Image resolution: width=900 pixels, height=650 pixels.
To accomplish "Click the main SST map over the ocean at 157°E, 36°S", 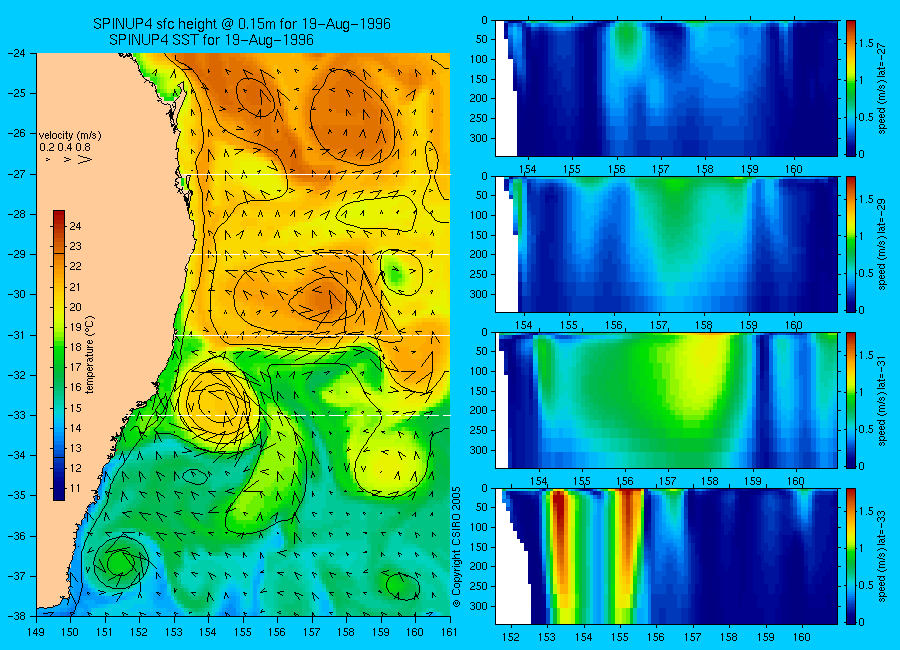I will click(312, 536).
